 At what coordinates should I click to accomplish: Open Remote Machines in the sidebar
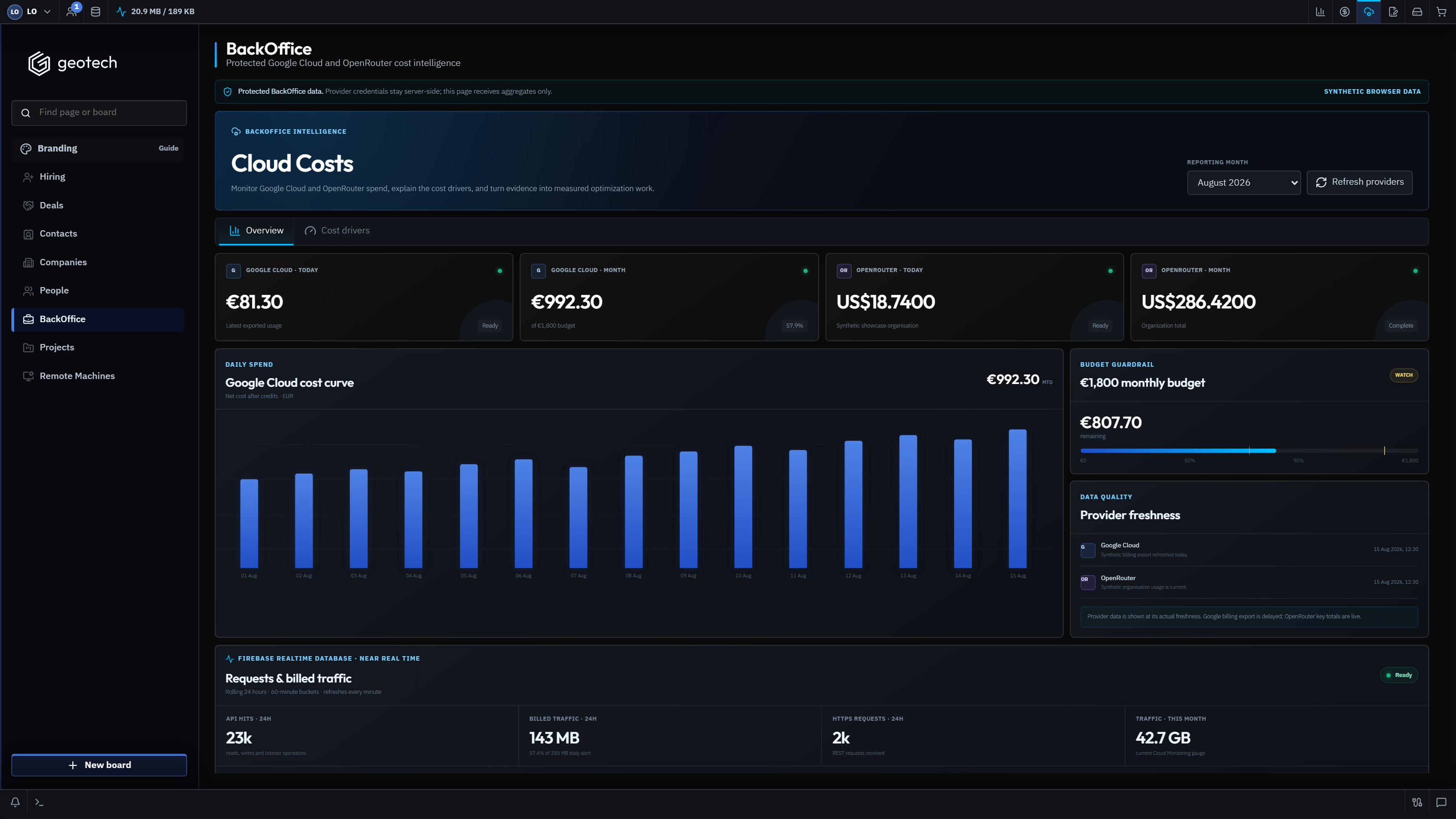pyautogui.click(x=97, y=376)
